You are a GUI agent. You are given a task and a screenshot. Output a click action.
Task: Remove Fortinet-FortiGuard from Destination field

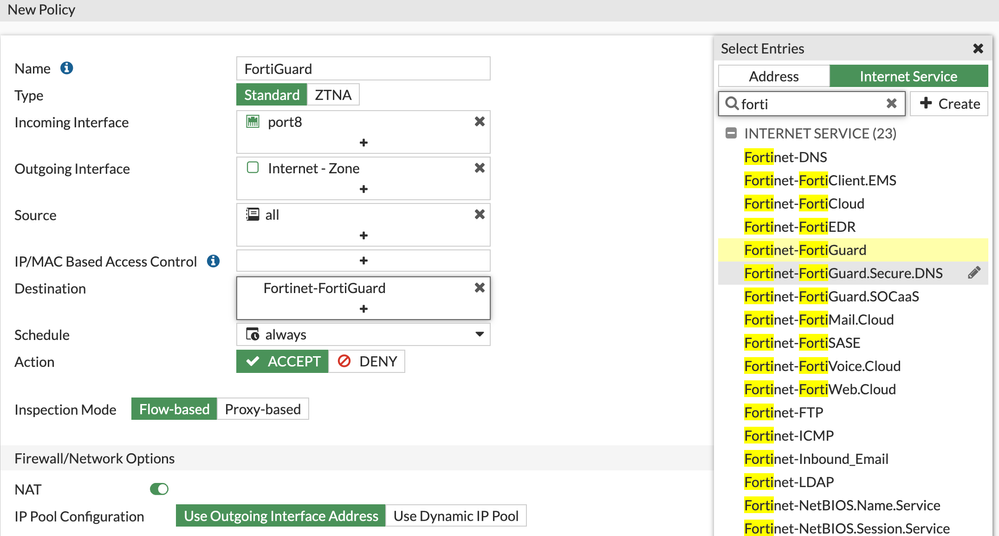pos(480,287)
